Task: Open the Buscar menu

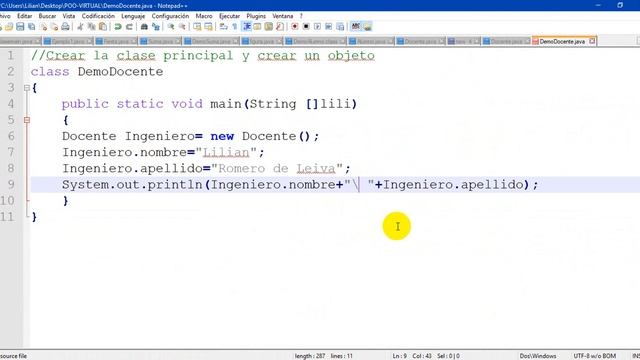Action: (x=47, y=16)
